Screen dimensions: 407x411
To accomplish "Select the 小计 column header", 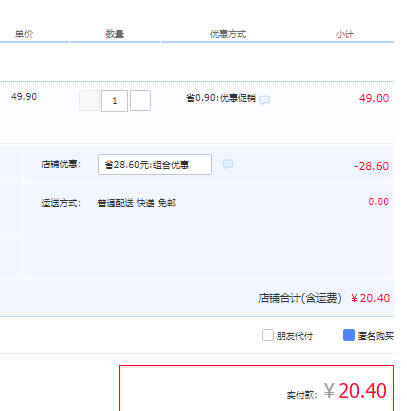I will point(345,34).
